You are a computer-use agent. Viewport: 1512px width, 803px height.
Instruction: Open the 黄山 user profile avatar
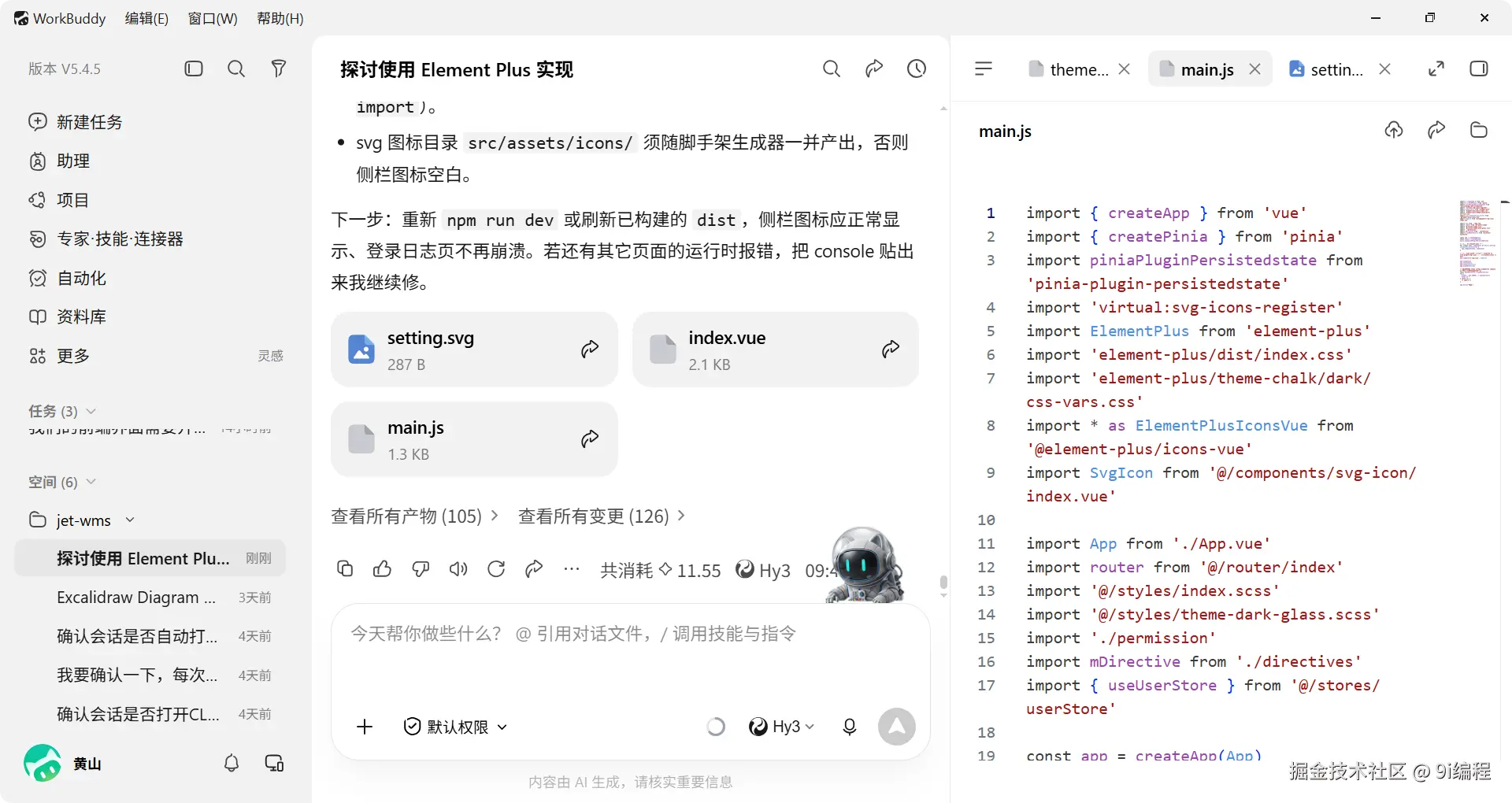(43, 763)
